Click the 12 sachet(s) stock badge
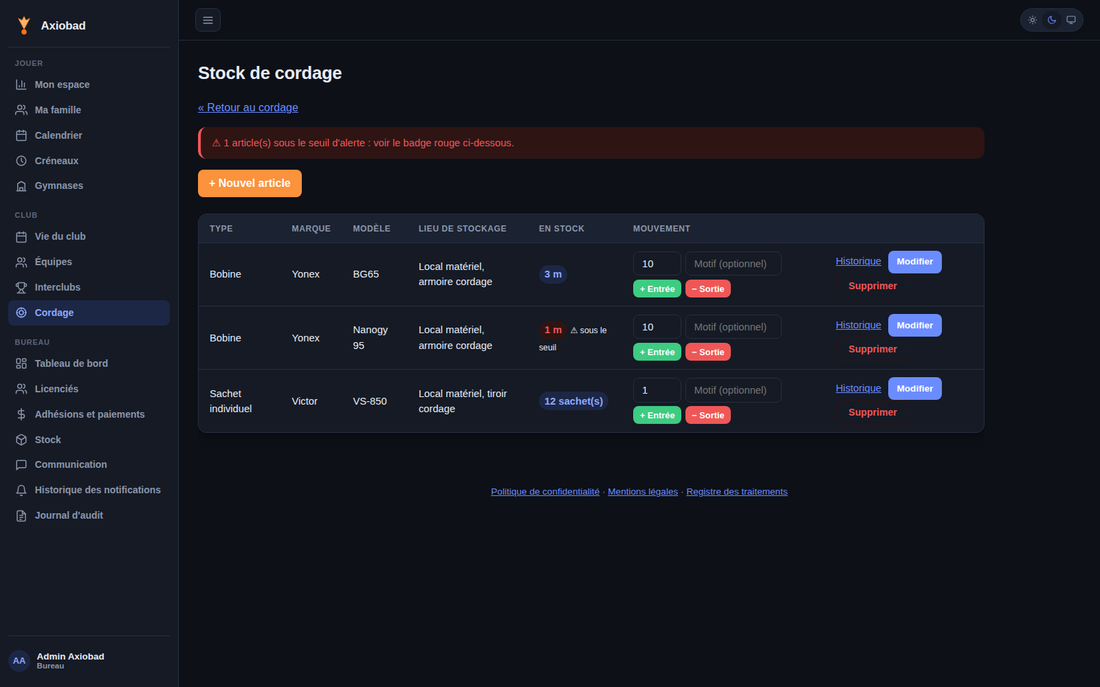 [573, 401]
